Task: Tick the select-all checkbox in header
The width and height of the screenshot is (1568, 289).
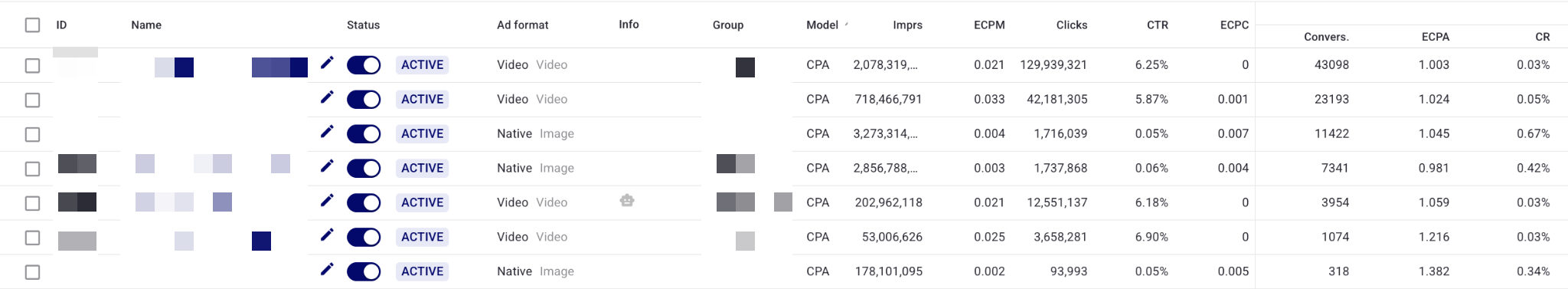Action: pyautogui.click(x=32, y=25)
